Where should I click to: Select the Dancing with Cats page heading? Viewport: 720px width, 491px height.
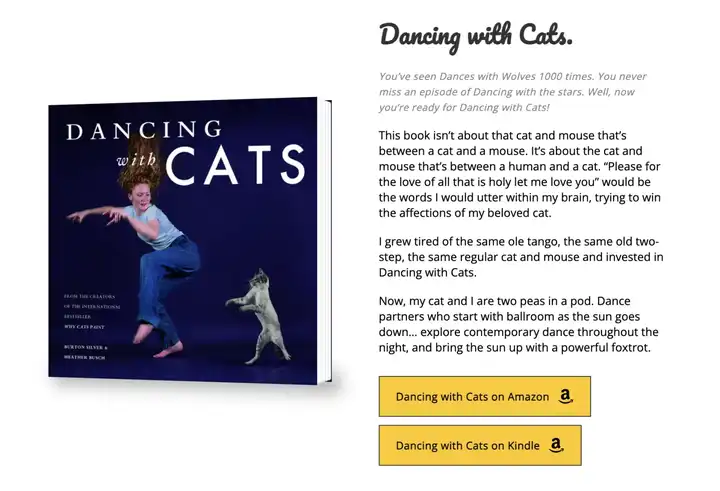(476, 37)
